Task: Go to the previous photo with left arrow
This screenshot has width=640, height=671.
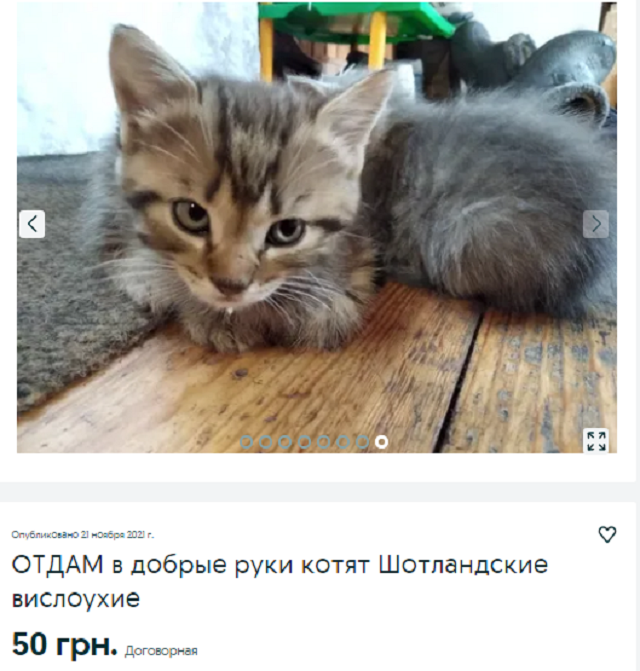Action: point(32,224)
